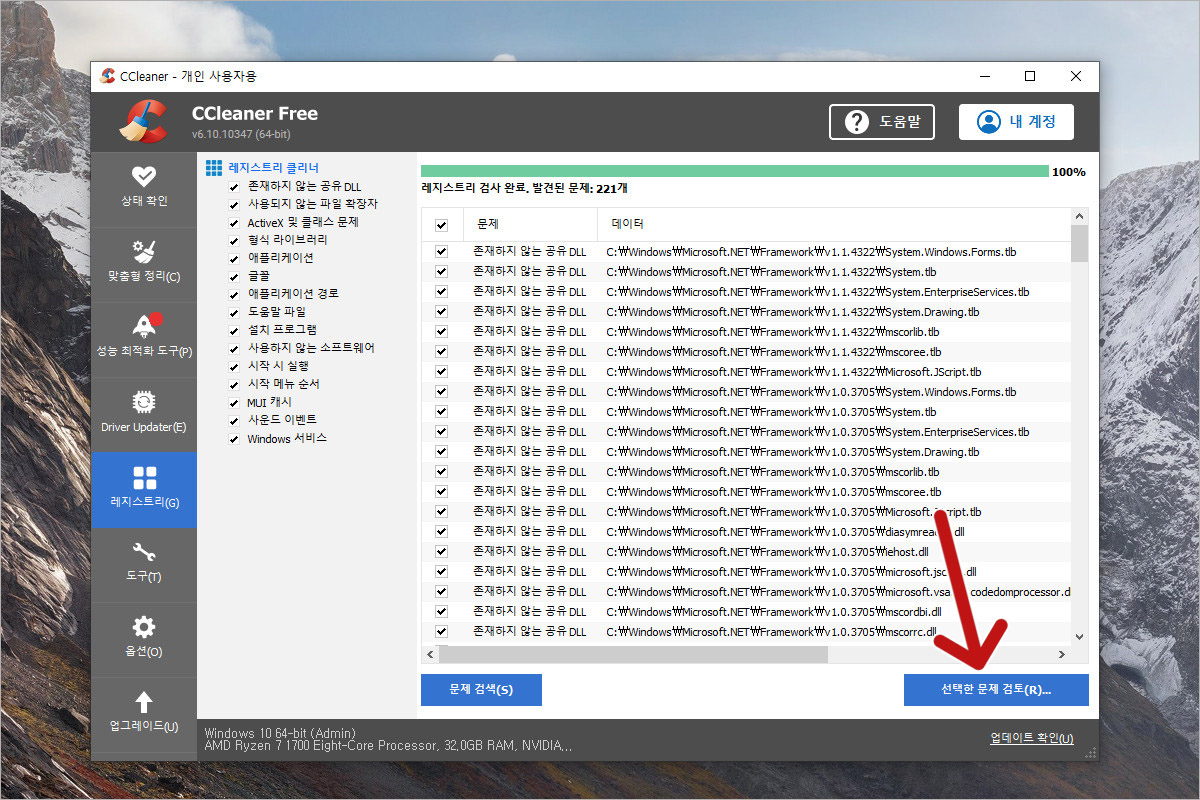Open 내 계정 my account
1200x800 pixels.
[x=1016, y=122]
